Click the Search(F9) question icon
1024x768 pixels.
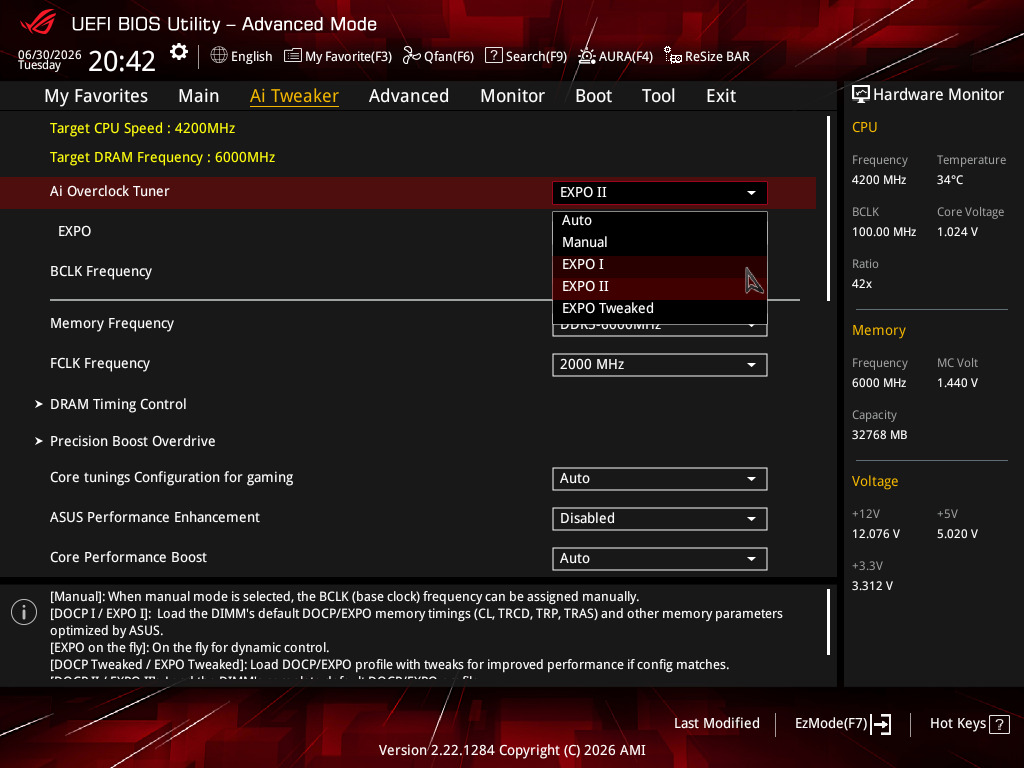coord(494,56)
